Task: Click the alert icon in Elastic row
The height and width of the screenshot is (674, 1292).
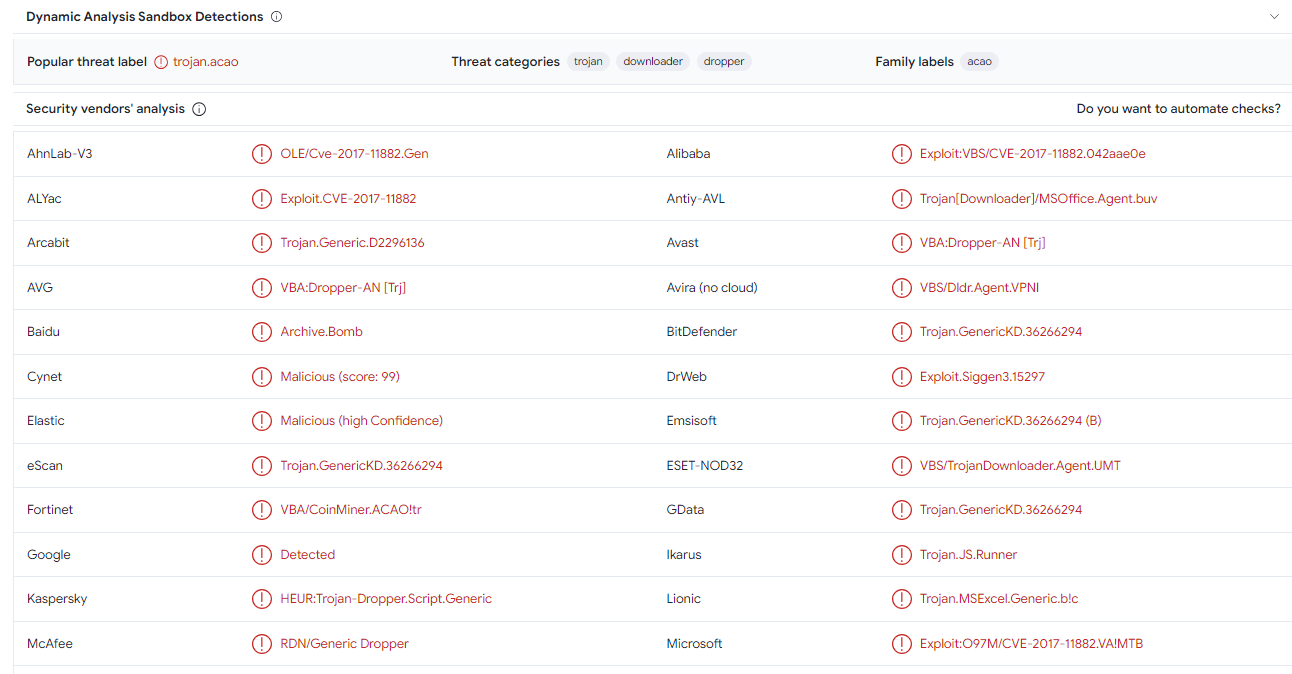Action: [x=261, y=421]
